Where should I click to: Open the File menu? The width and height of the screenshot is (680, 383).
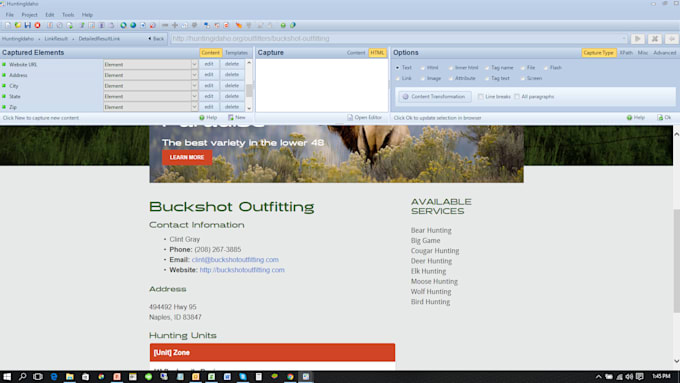[10, 15]
